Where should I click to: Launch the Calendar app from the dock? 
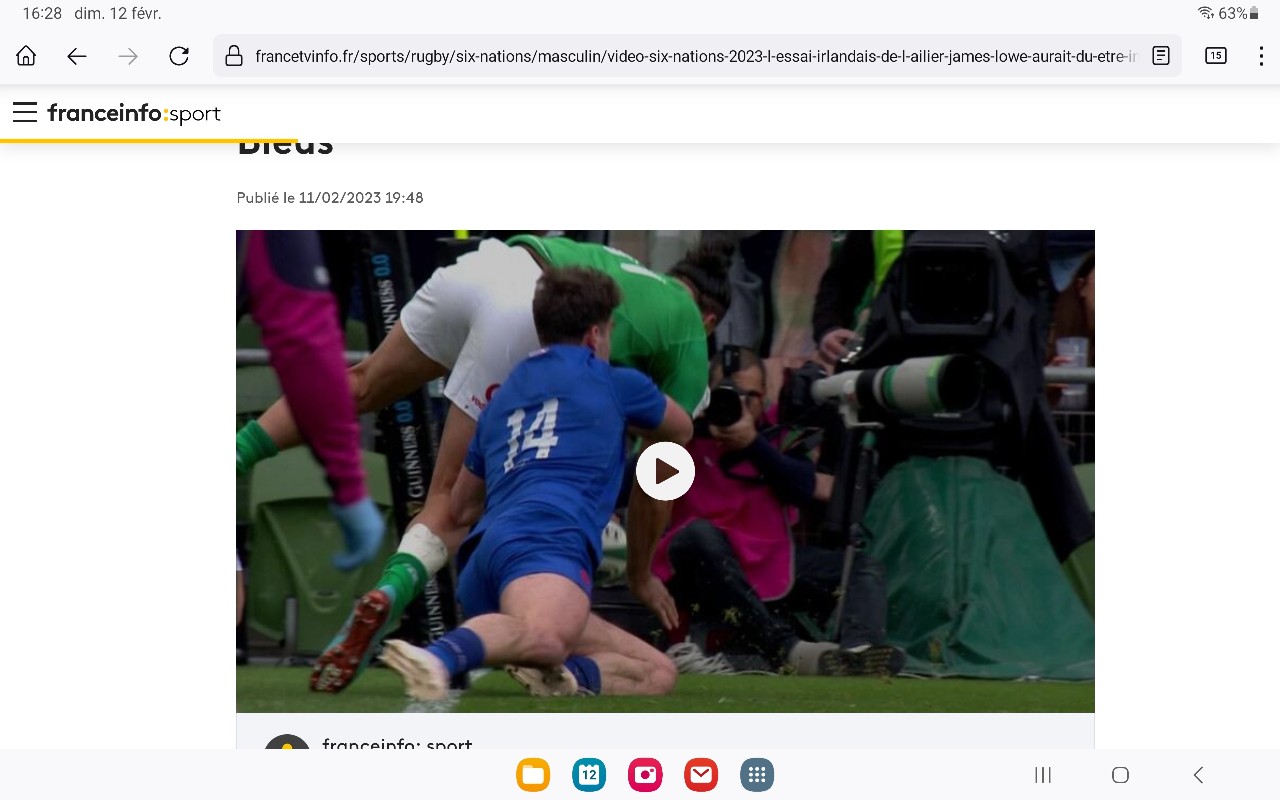(589, 774)
